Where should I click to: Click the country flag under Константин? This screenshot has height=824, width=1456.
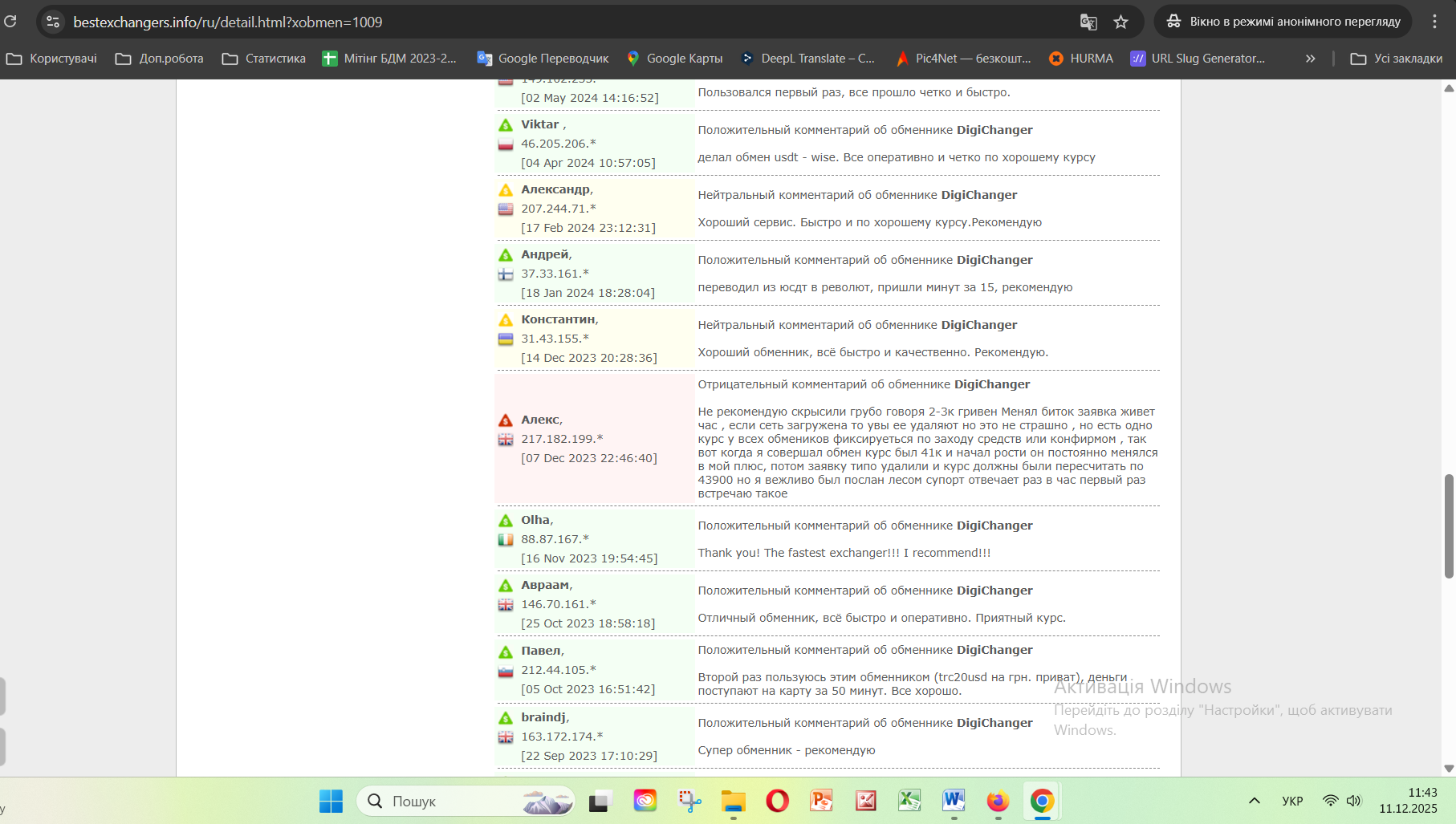[506, 339]
